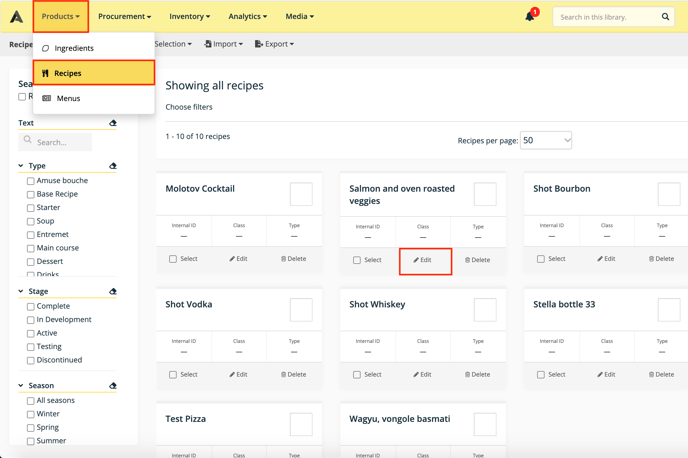Click Test Pizza image placeholder
The image size is (688, 458).
pos(301,424)
